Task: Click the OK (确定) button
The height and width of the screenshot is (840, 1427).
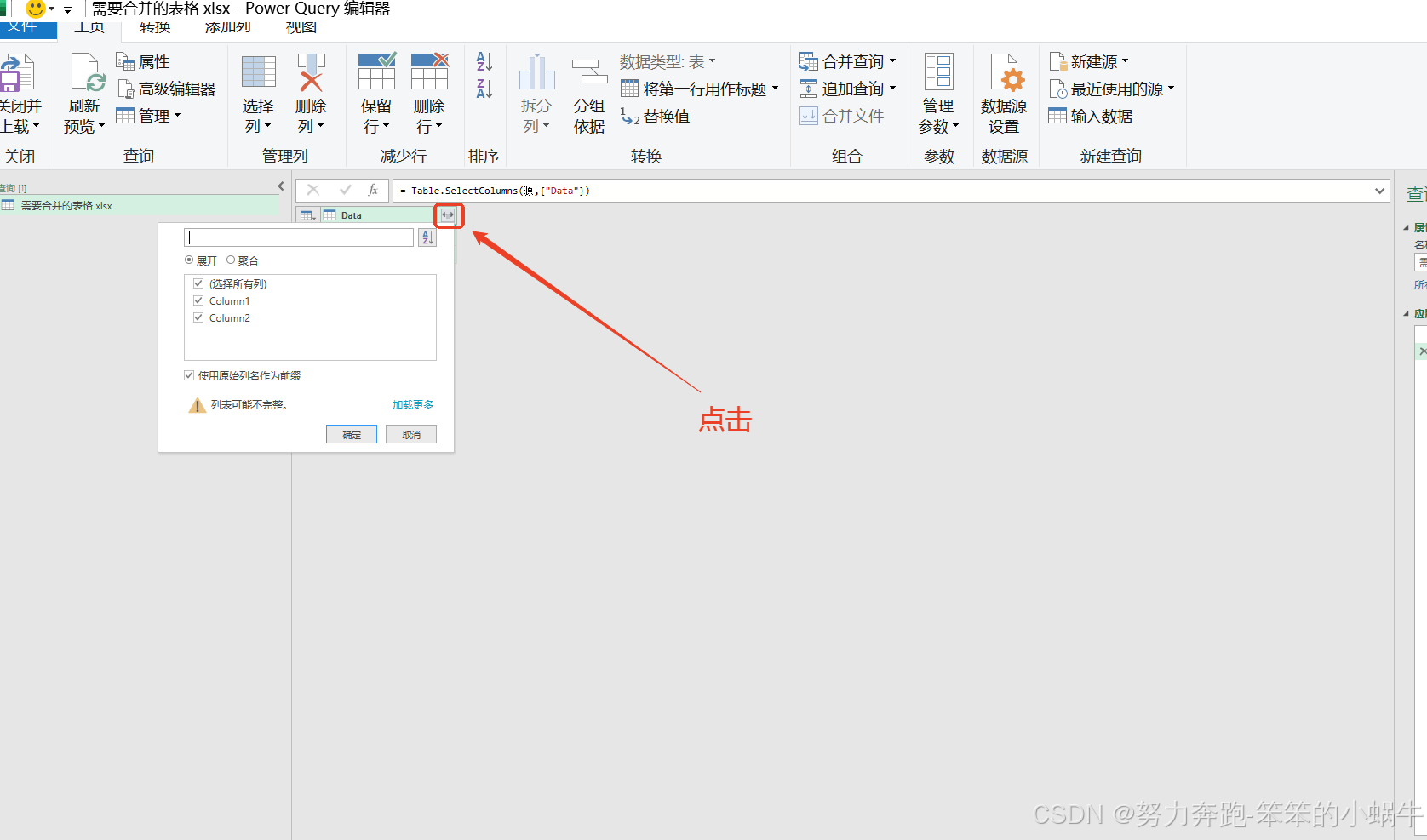Action: tap(352, 434)
